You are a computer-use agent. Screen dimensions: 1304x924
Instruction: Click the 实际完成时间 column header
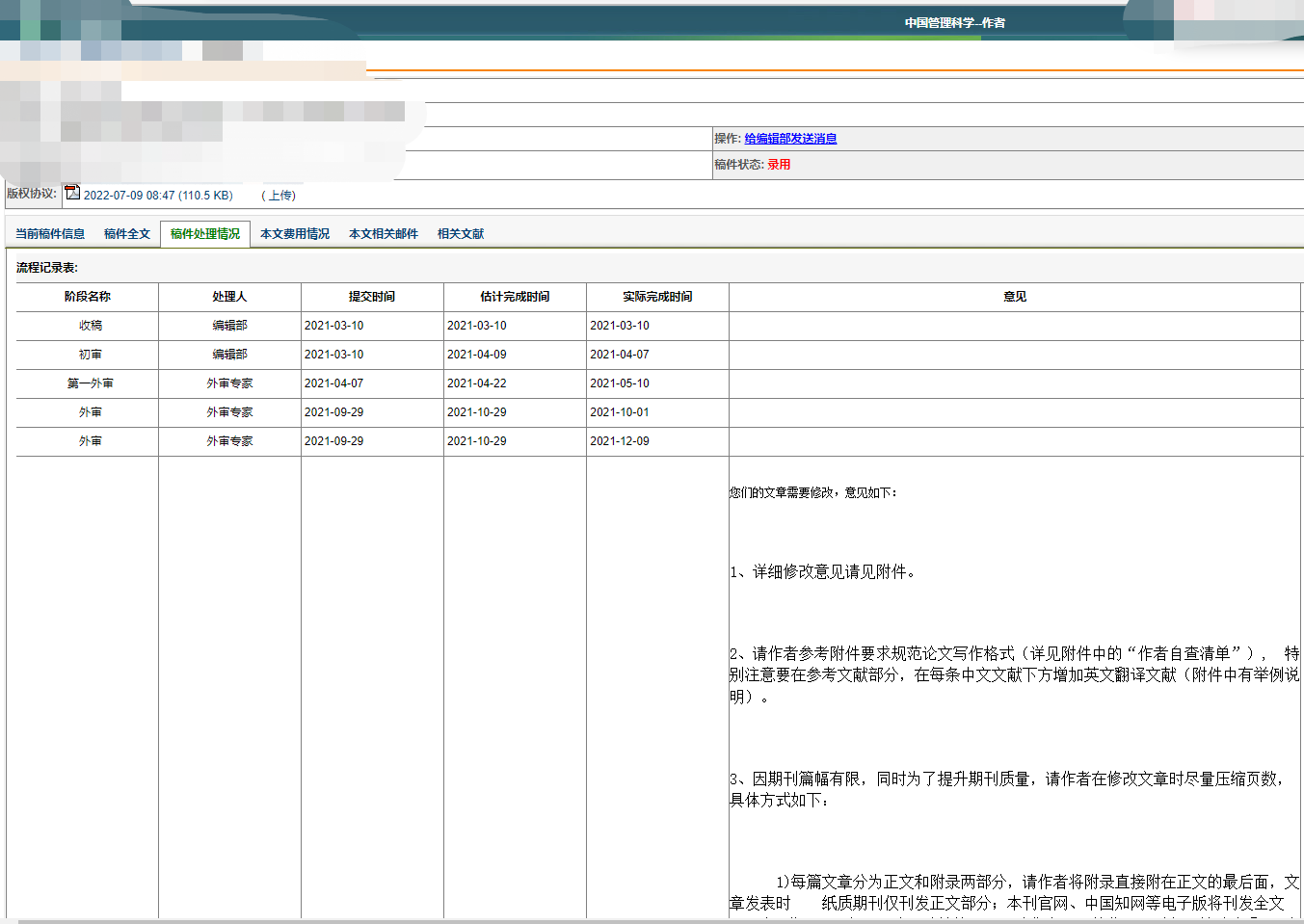point(657,297)
